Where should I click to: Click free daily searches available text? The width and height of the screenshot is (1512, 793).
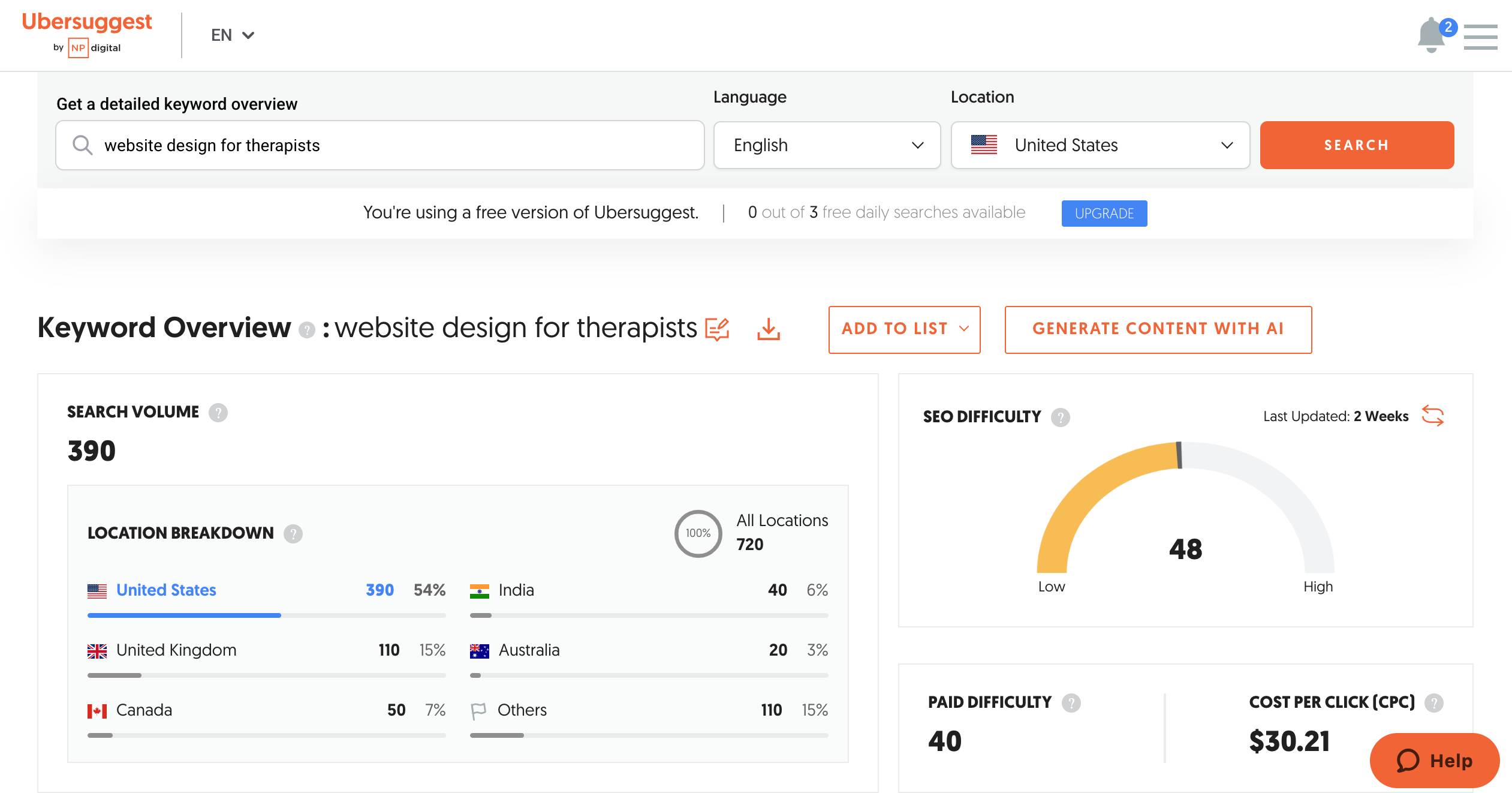pos(924,212)
